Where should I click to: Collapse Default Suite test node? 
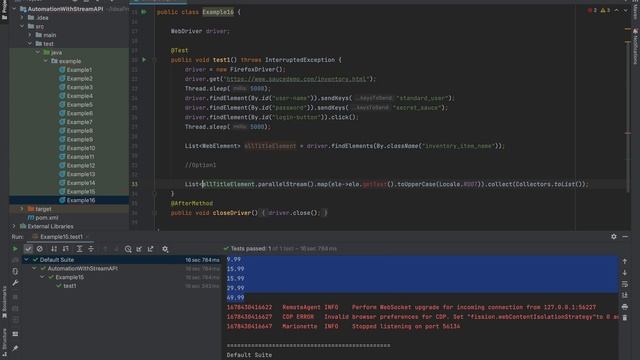[x=27, y=260]
